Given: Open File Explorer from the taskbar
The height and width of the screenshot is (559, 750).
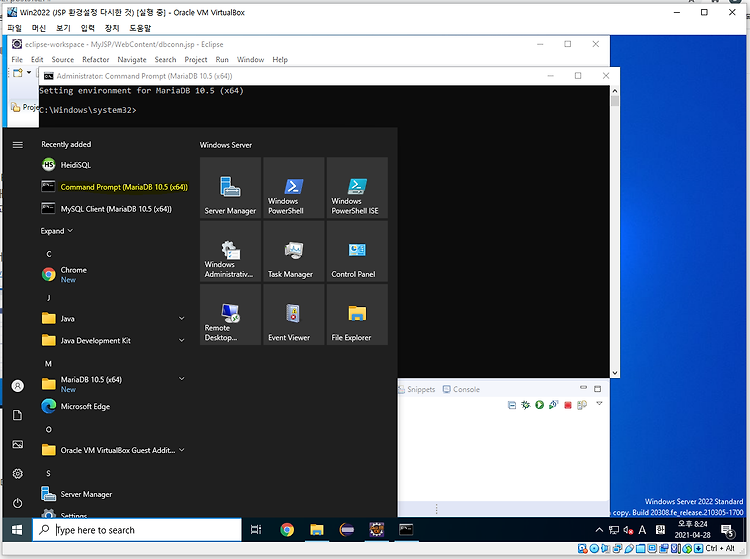Looking at the screenshot, I should (x=317, y=530).
